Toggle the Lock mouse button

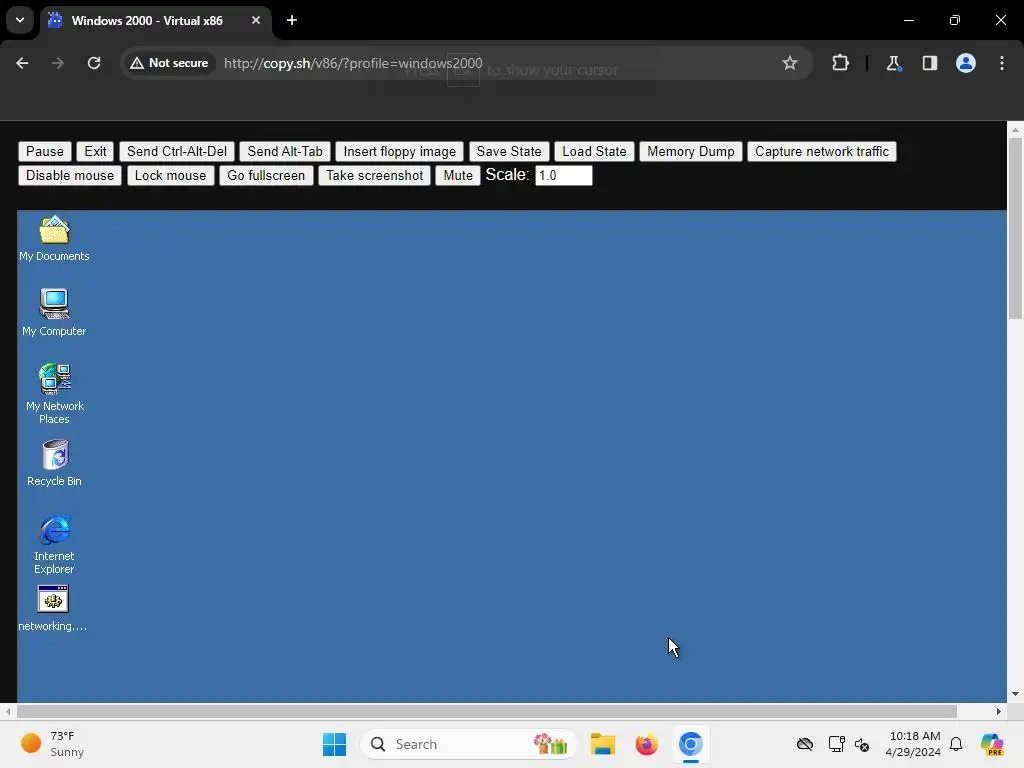(x=170, y=176)
